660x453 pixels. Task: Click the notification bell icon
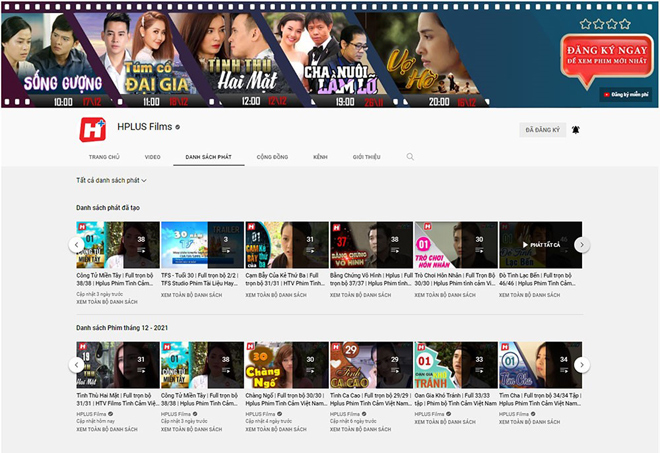click(575, 130)
